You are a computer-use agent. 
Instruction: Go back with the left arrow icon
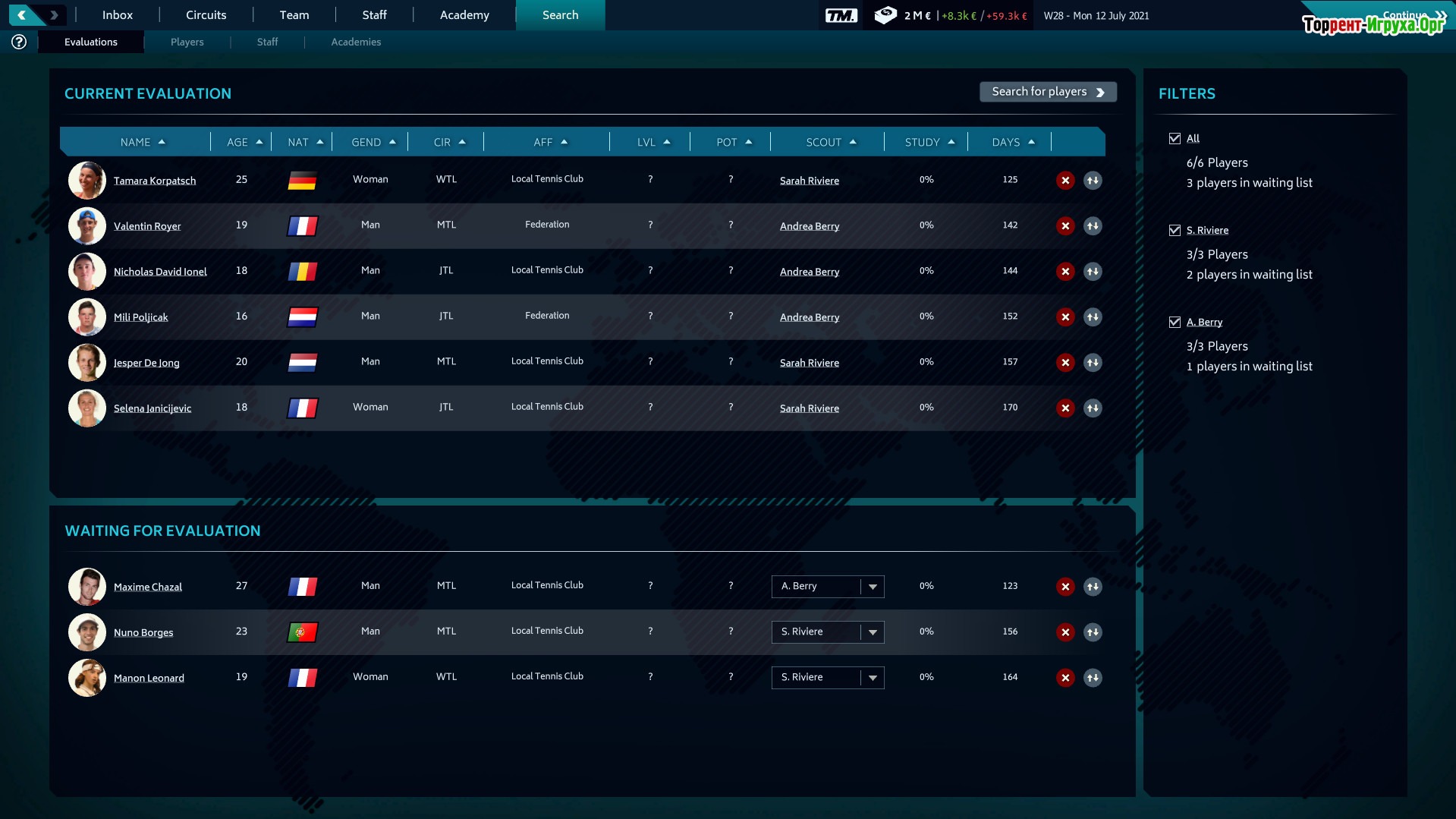point(22,14)
